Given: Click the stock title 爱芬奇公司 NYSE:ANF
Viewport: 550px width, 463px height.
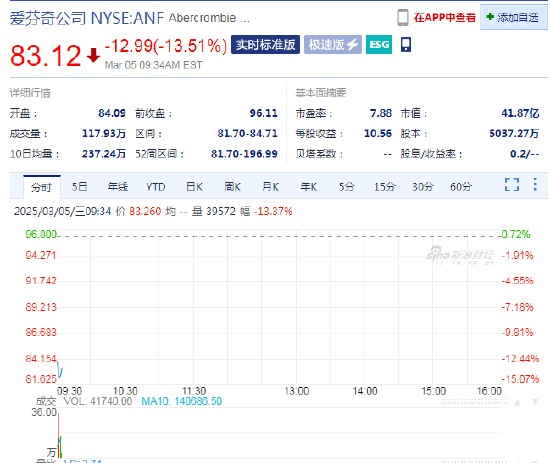Looking at the screenshot, I should [87, 18].
